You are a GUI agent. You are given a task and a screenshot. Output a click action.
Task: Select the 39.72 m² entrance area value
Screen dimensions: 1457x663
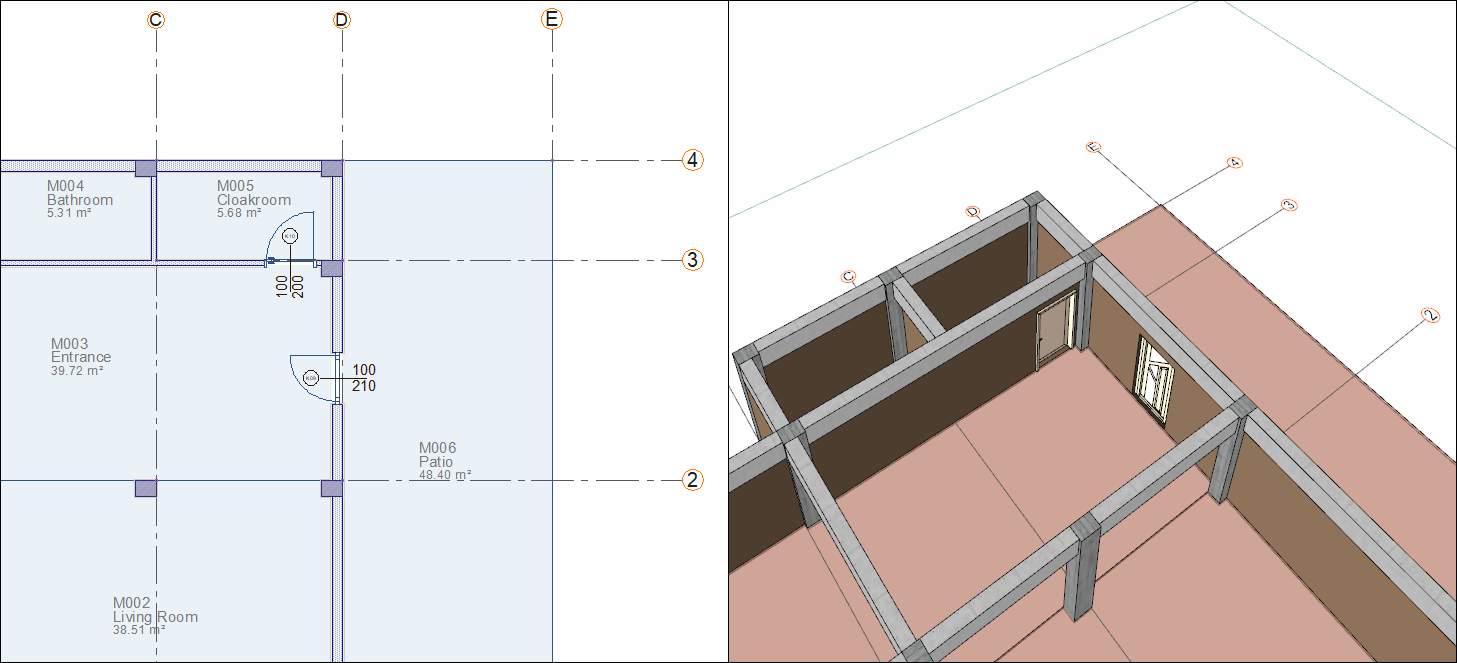77,371
